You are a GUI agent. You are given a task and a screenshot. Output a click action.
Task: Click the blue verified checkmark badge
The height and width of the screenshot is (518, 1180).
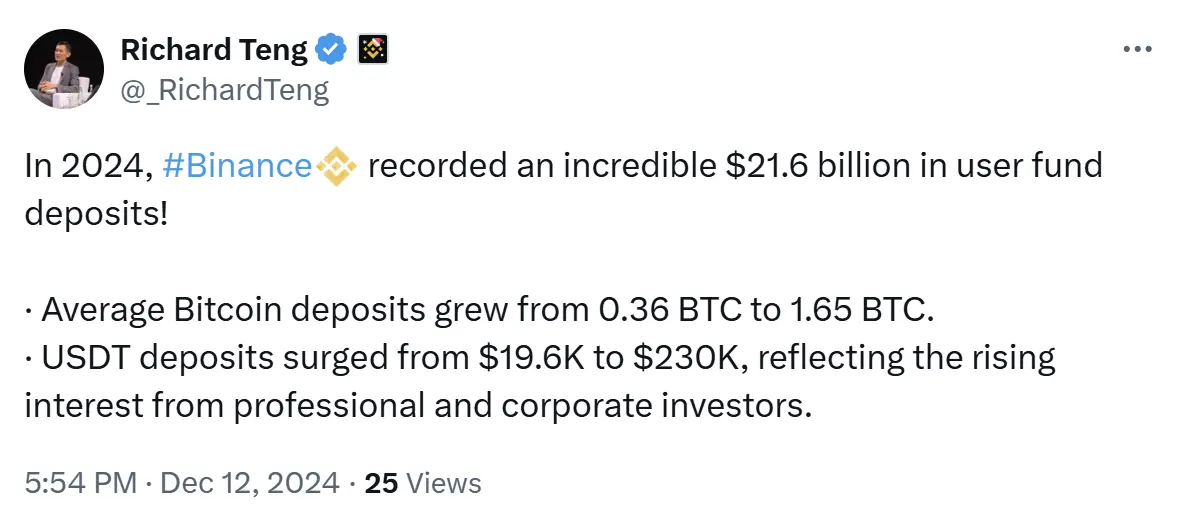(x=332, y=48)
